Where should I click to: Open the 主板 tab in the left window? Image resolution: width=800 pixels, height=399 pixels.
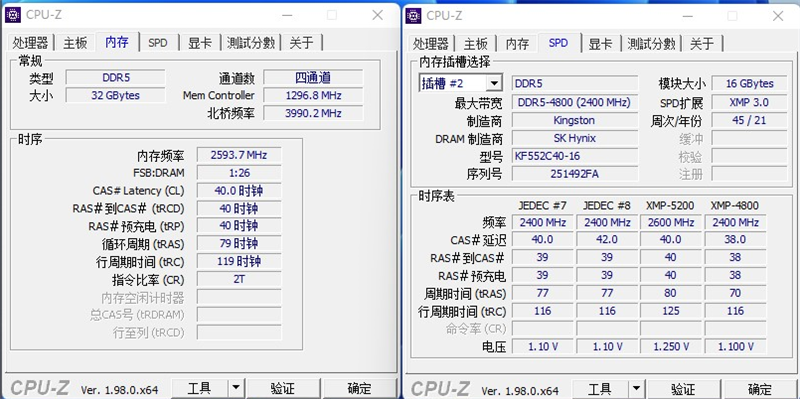coord(75,43)
